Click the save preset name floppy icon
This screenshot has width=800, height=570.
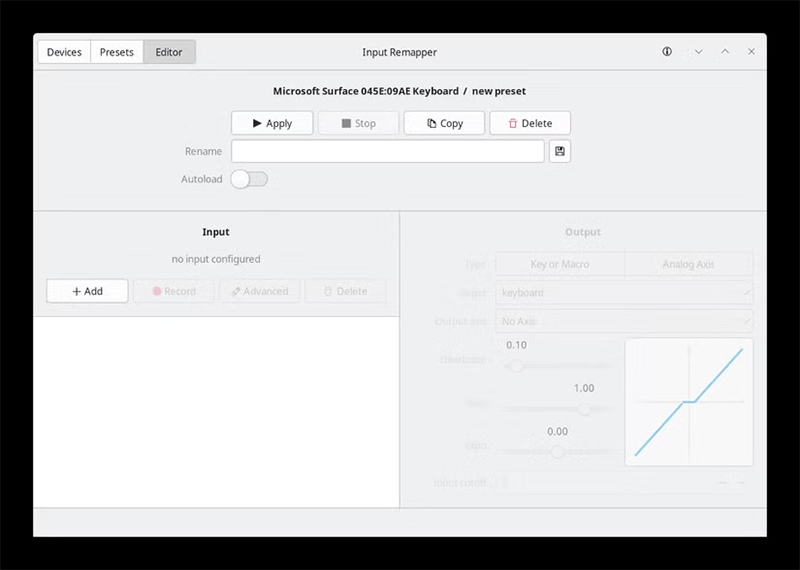click(x=560, y=151)
